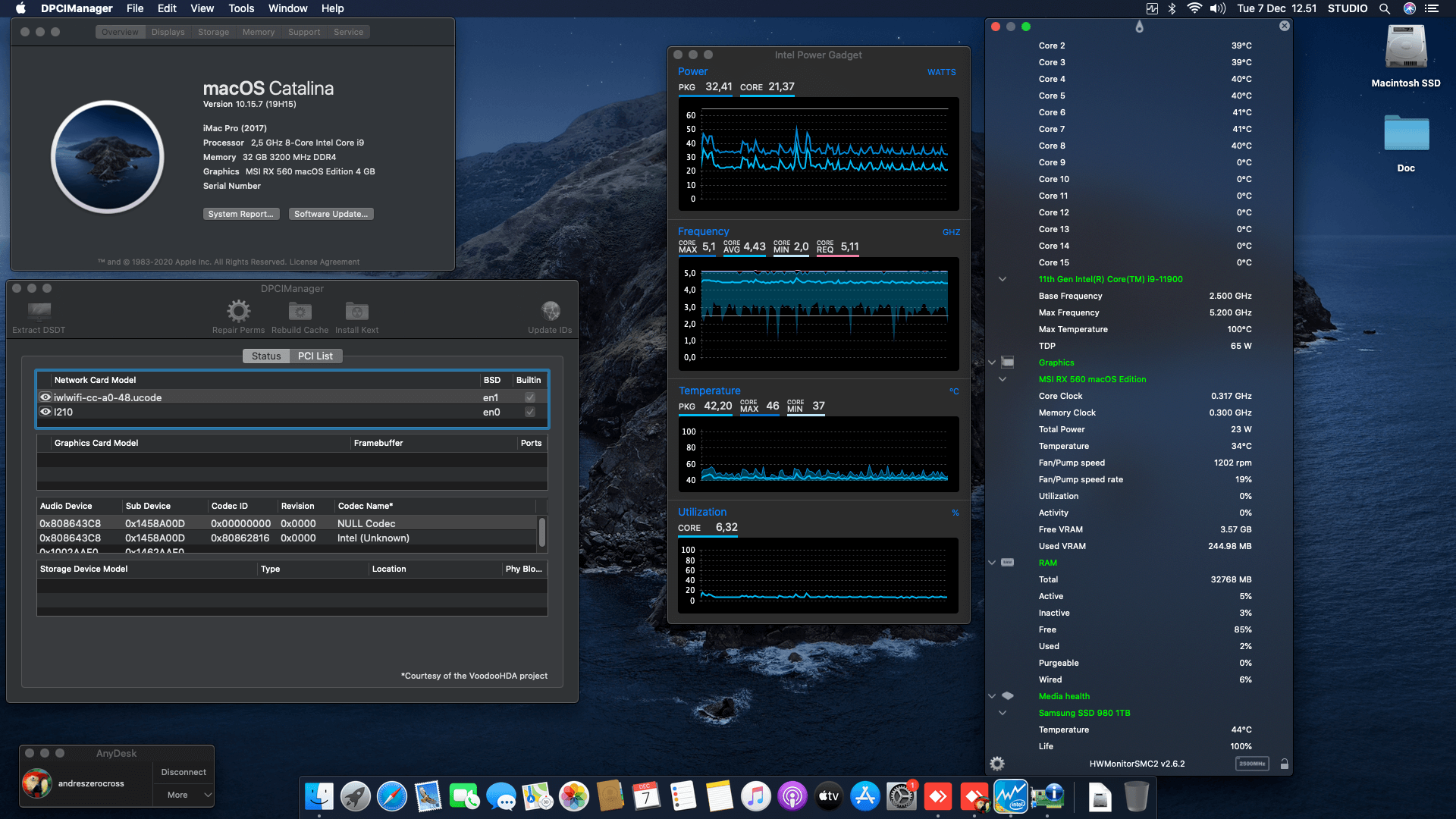The image size is (1456, 819).
Task: Click the Bluetooth menu bar icon
Action: [1172, 8]
